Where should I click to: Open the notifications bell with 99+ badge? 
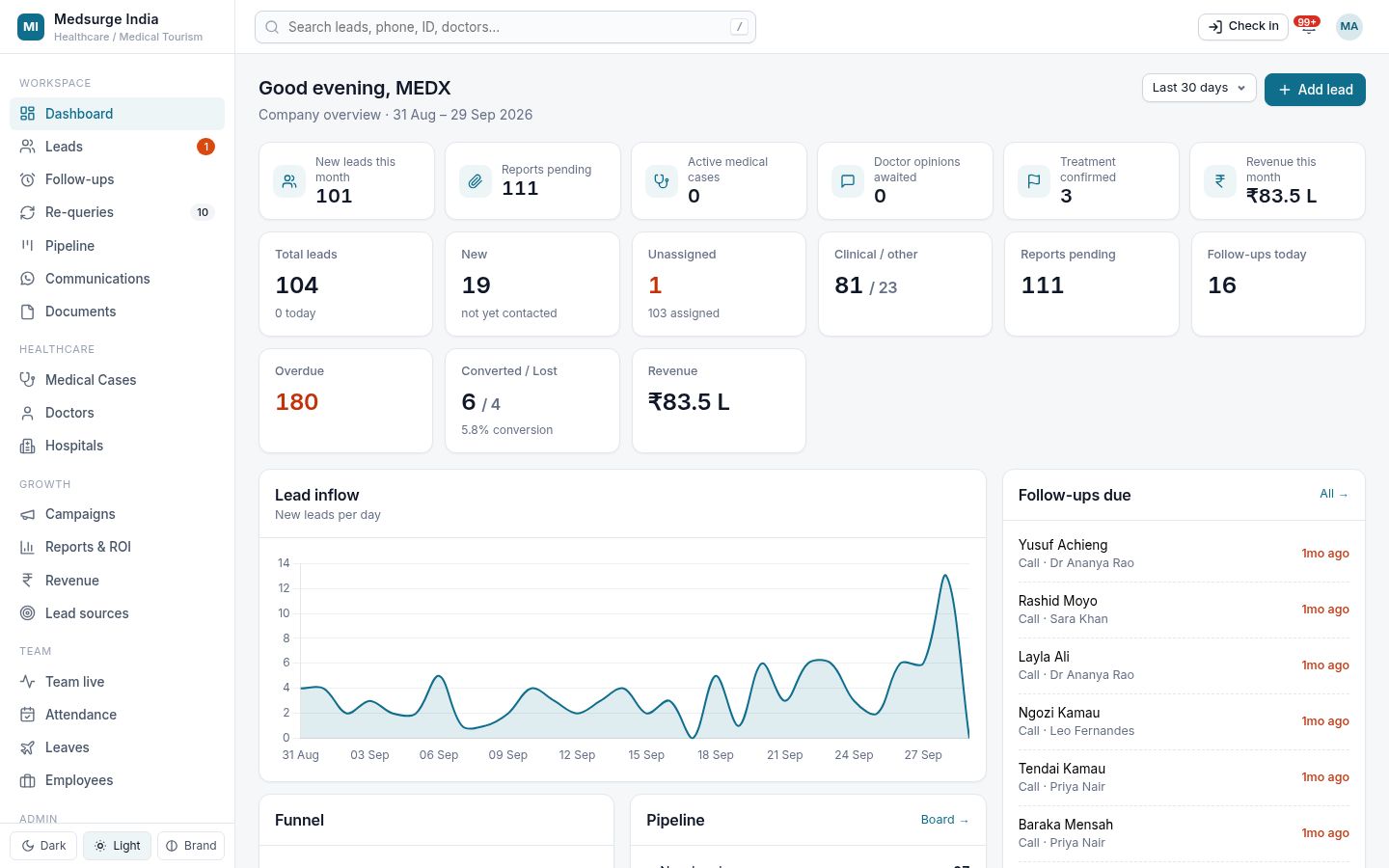tap(1308, 26)
